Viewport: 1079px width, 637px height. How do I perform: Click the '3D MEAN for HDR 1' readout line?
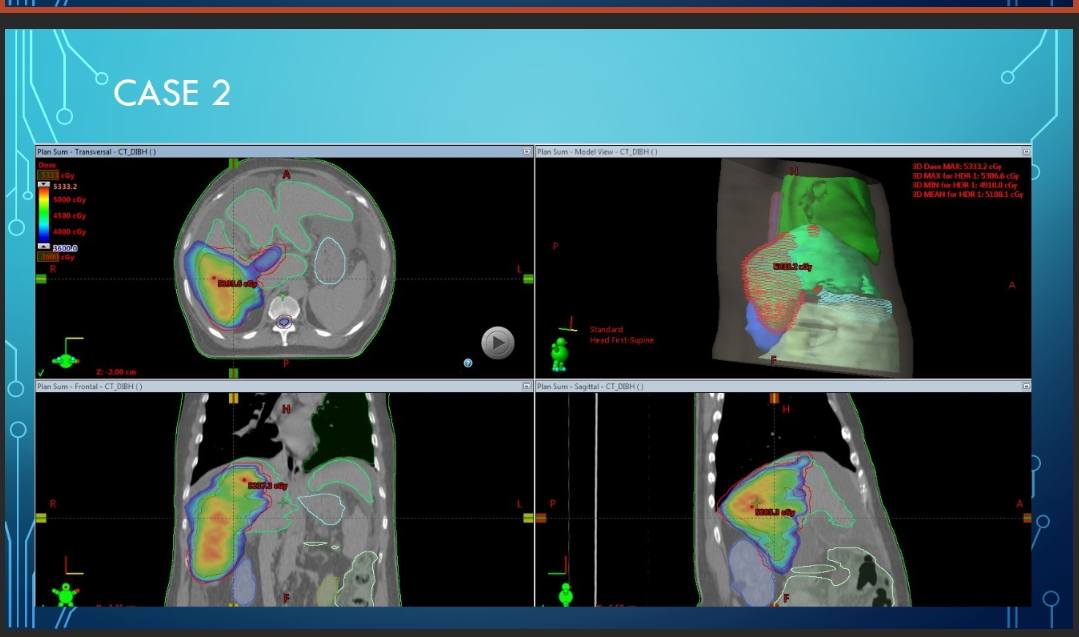tap(968, 195)
